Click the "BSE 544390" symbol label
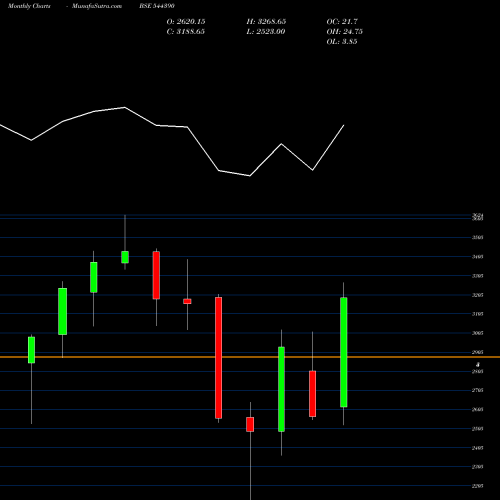 [157, 6]
